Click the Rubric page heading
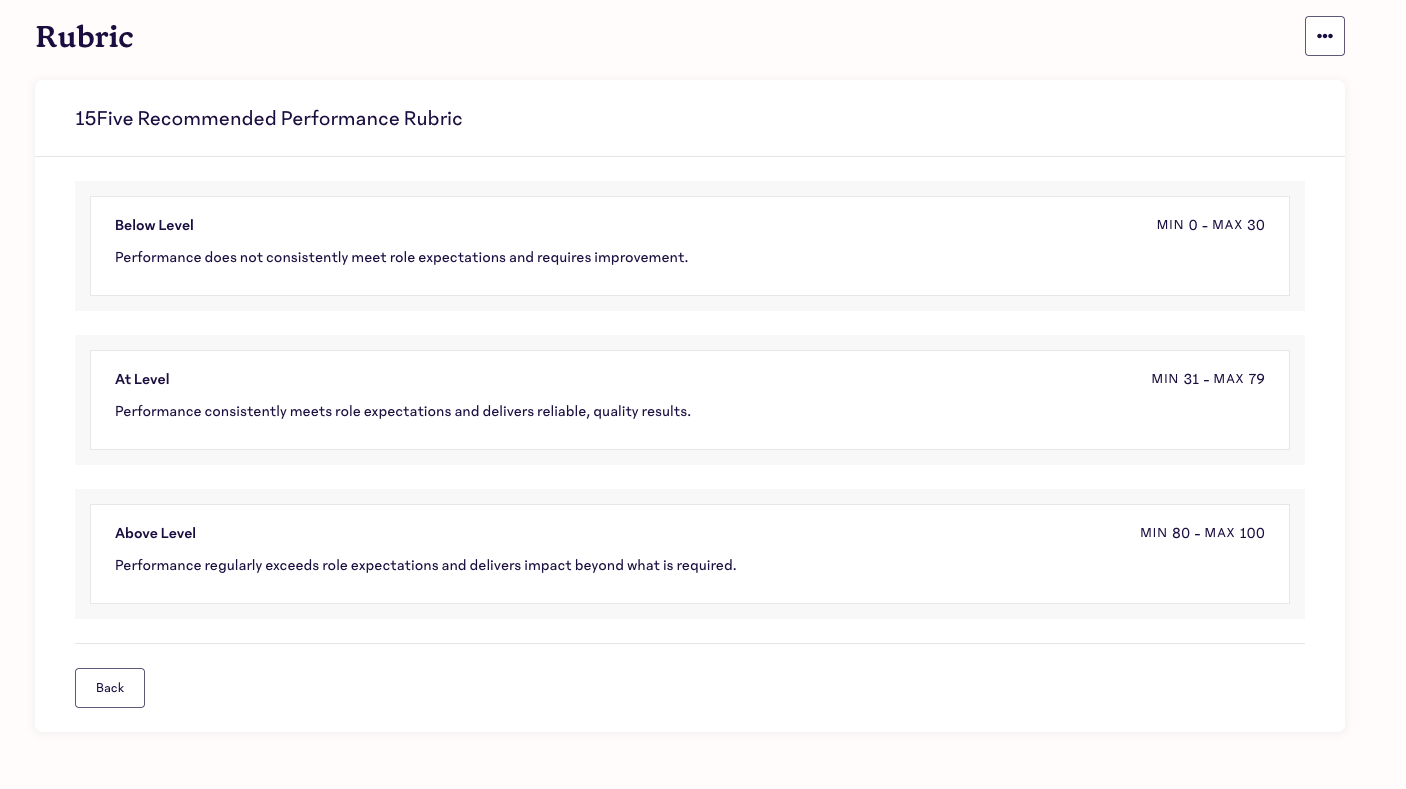This screenshot has height=789, width=1406. click(84, 37)
